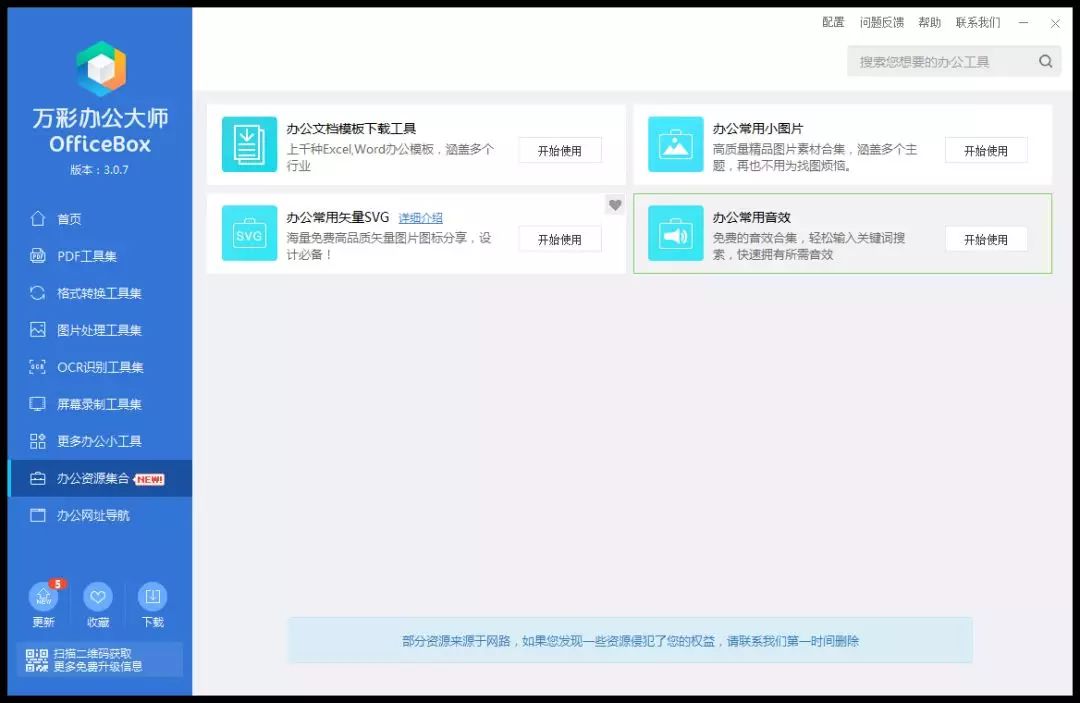1080x703 pixels.
Task: Click the 详细介绍 link
Action: coord(420,218)
